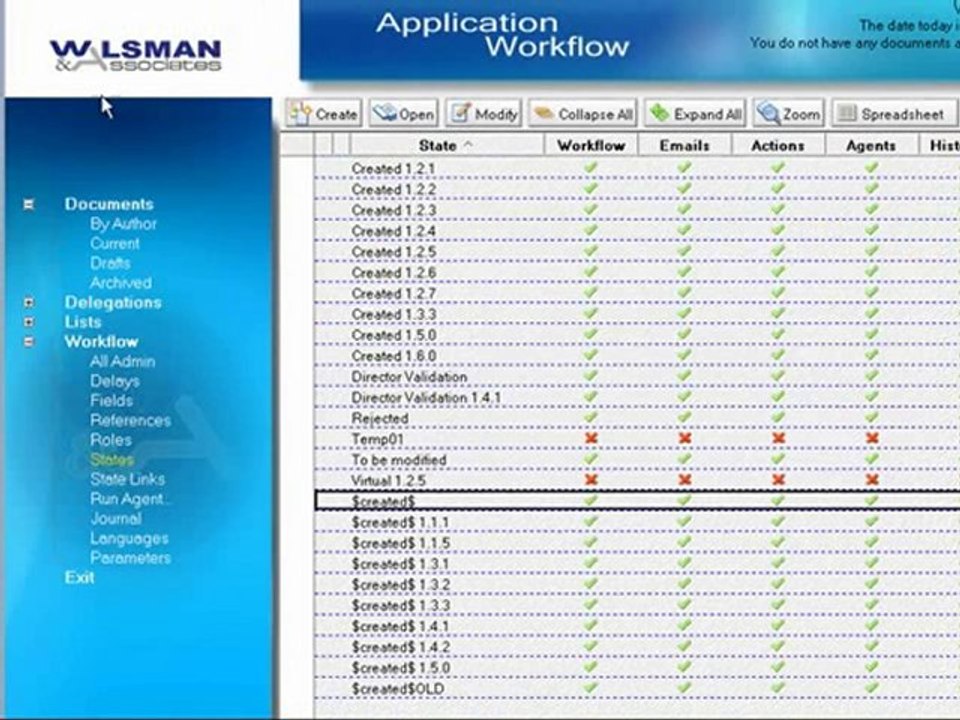Sort the table by the State column

(x=446, y=146)
